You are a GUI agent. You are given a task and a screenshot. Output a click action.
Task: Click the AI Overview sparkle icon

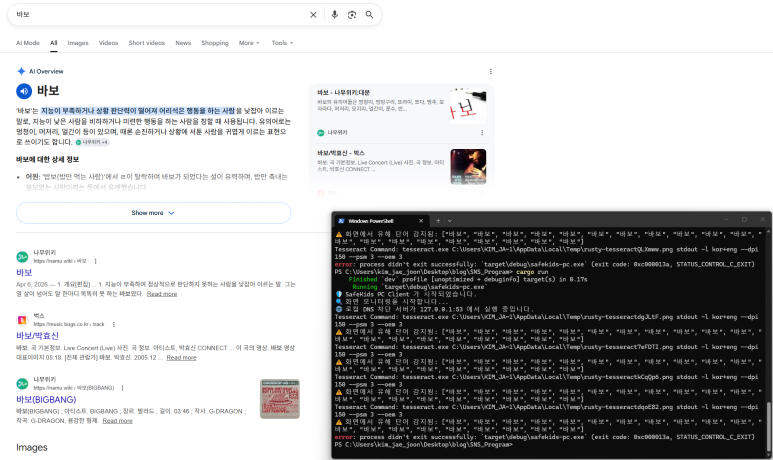coord(21,71)
